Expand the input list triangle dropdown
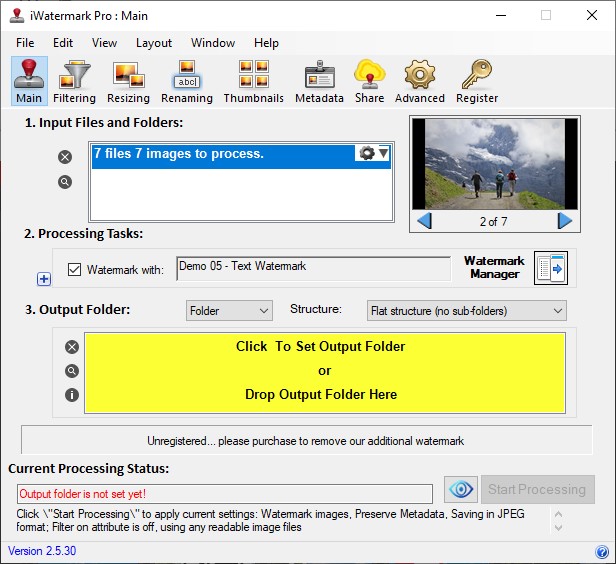The height and width of the screenshot is (564, 616). coord(383,153)
